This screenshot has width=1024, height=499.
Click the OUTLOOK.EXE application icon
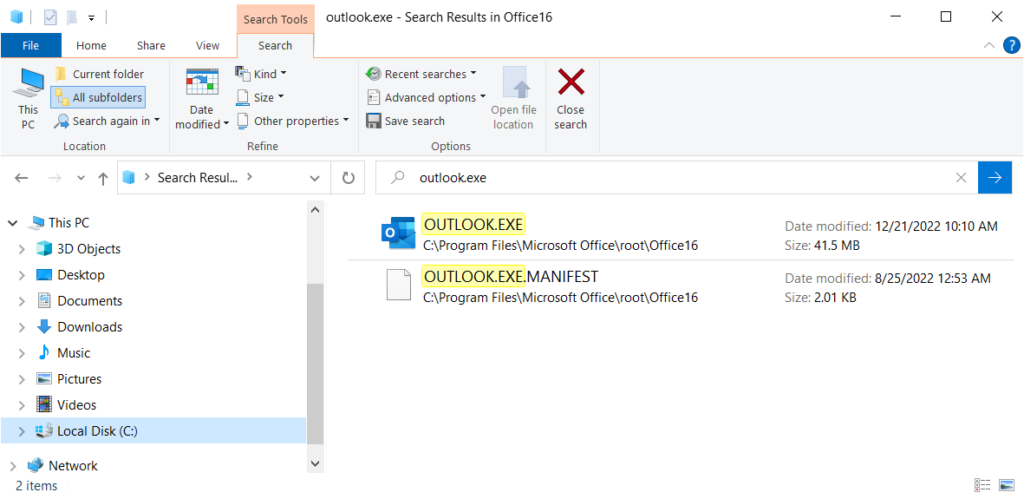[x=398, y=234]
